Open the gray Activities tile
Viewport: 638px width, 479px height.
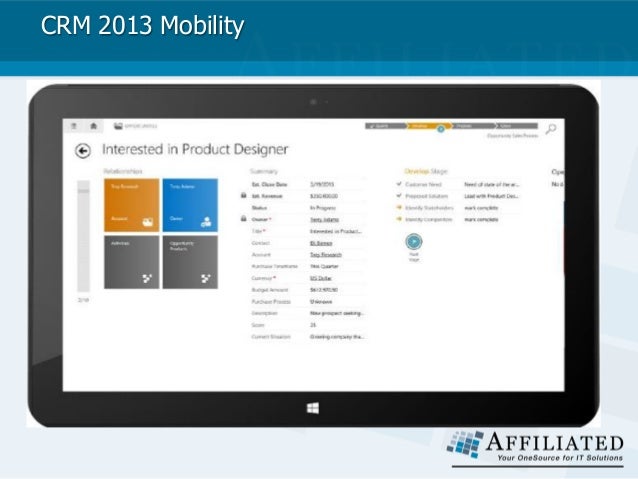coord(131,262)
